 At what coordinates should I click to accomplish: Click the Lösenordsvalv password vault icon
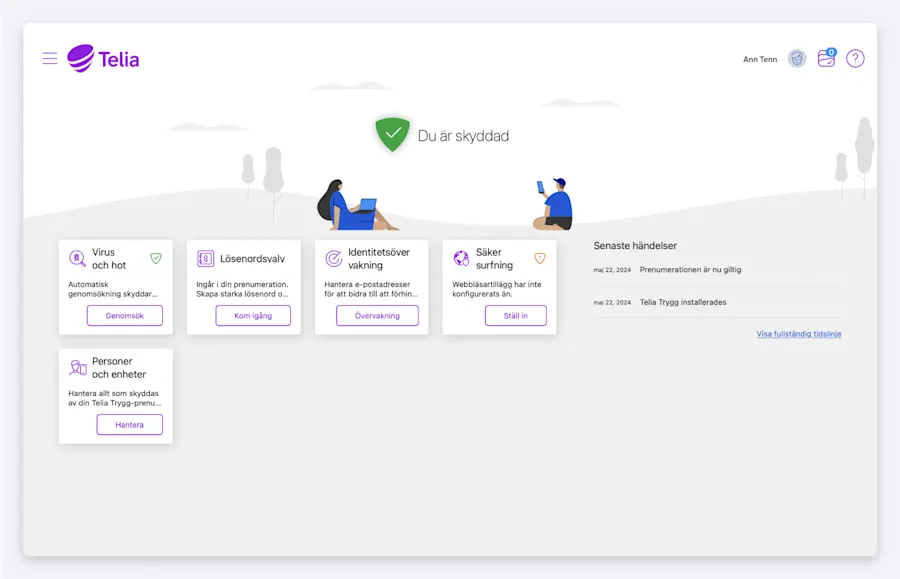click(x=207, y=258)
